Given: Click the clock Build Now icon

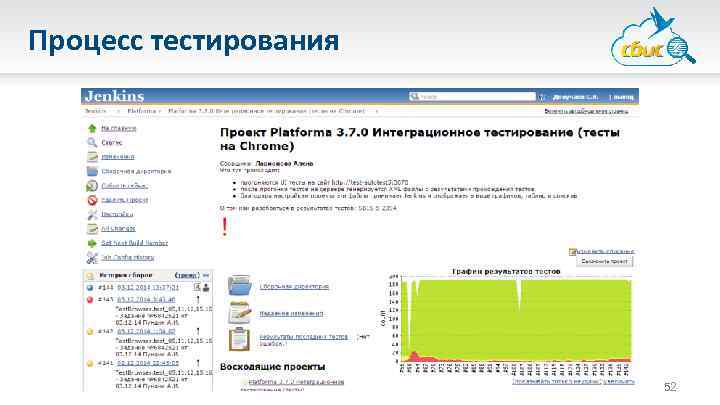Looking at the screenshot, I should click(92, 186).
